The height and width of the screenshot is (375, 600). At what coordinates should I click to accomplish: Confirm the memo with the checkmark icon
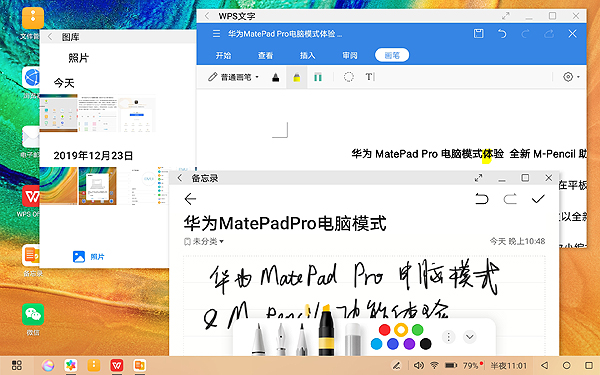pyautogui.click(x=538, y=199)
